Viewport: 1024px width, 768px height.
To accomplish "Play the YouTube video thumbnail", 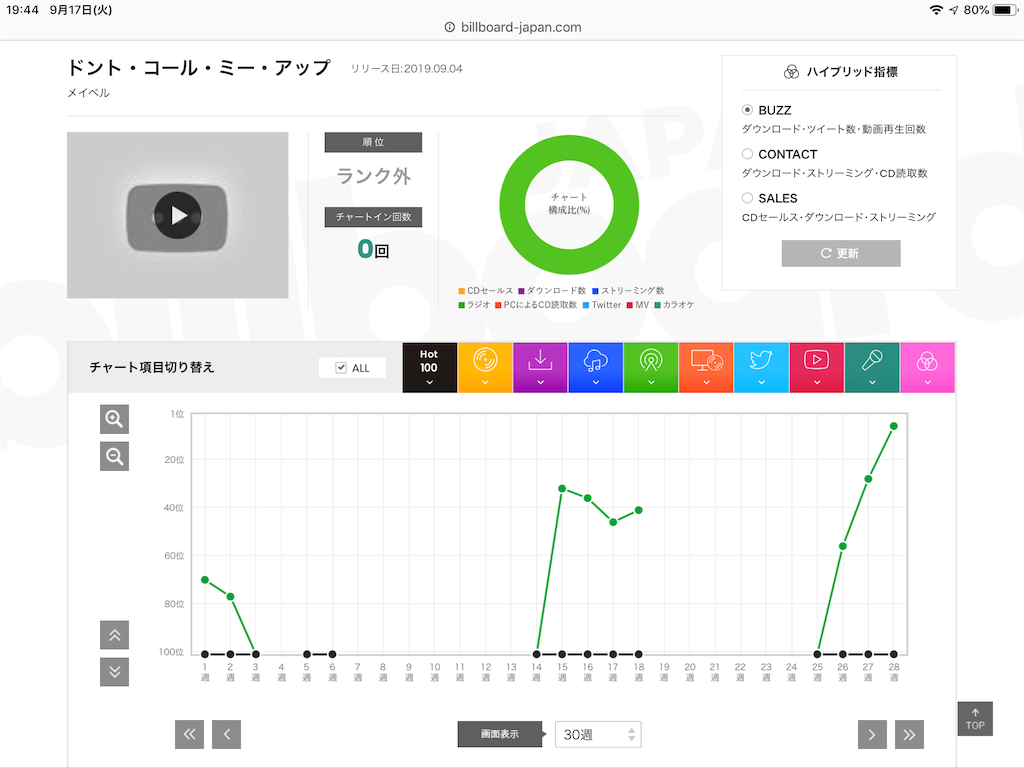I will point(177,216).
